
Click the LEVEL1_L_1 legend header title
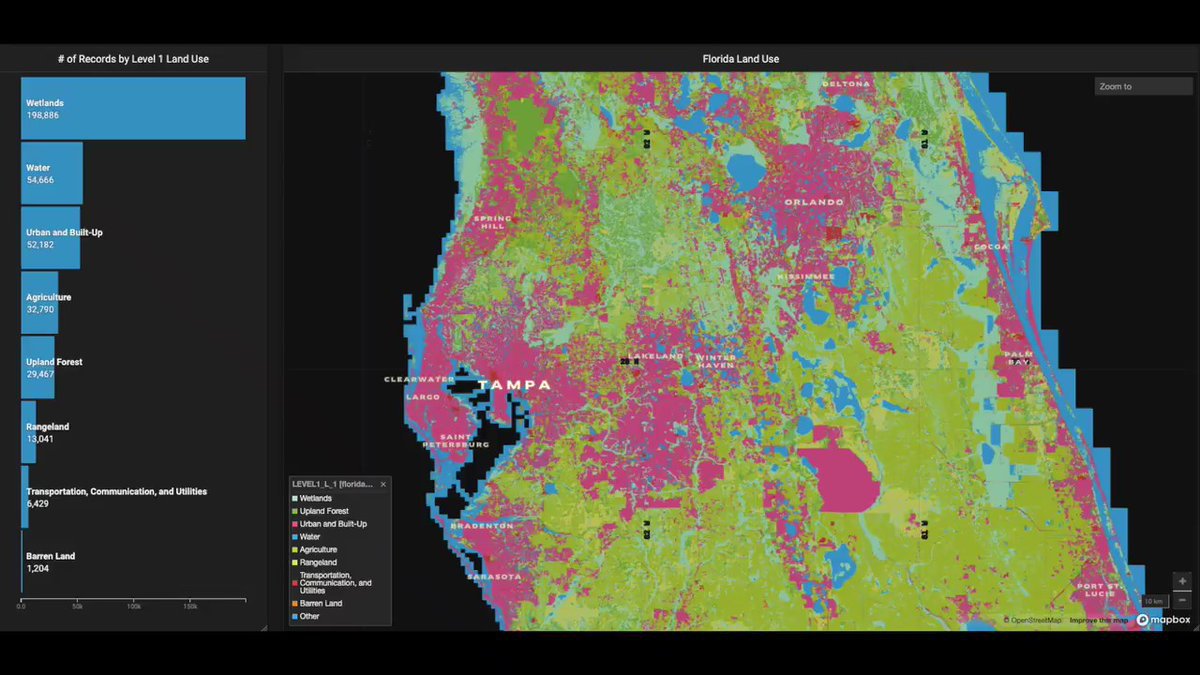tap(332, 484)
